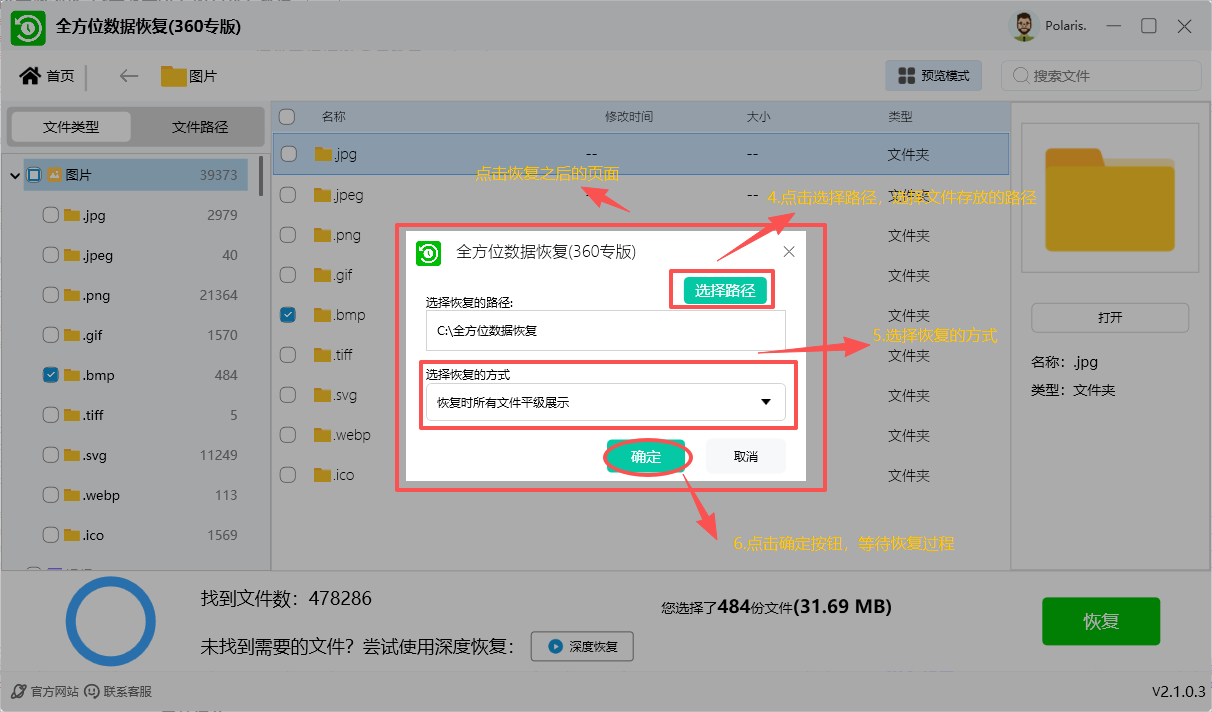Uncheck the selected .bmp folder checkbox
Viewport: 1212px width, 712px height.
tap(287, 314)
